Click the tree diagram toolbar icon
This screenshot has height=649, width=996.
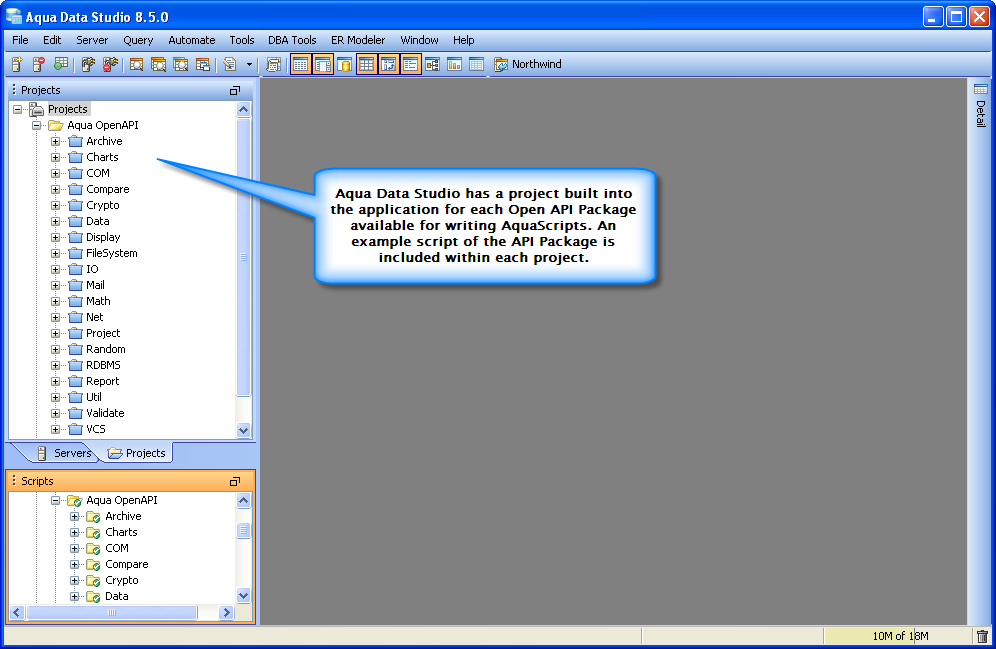pos(433,64)
